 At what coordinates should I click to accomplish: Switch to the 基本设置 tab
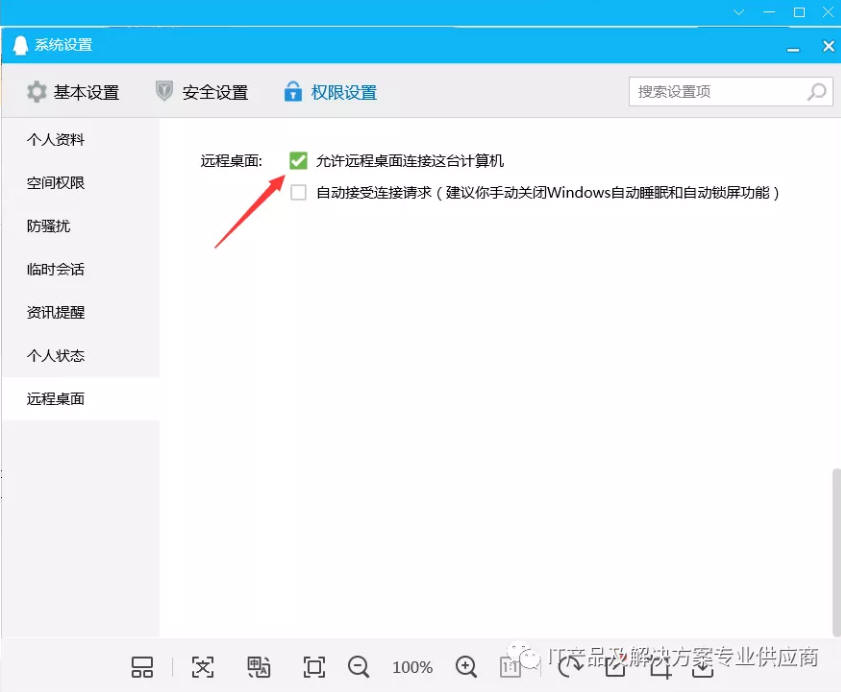click(x=73, y=92)
